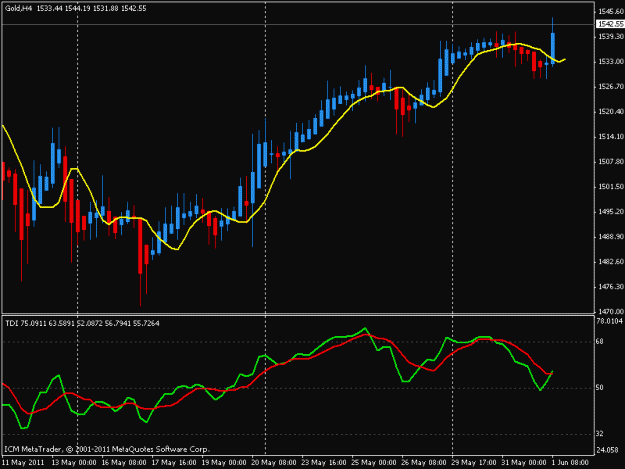Image resolution: width=625 pixels, height=469 pixels.
Task: Click the 20 May 08:00 time label
Action: point(273,463)
